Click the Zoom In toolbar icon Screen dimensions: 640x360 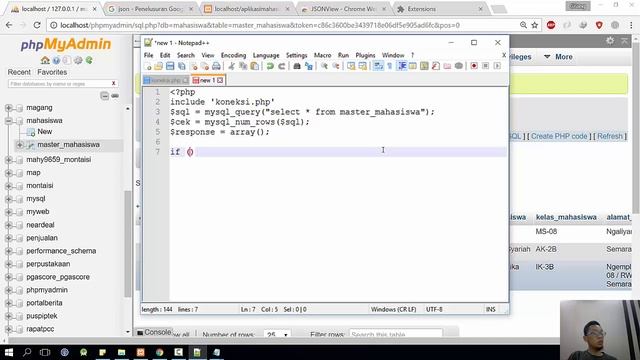(x=324, y=66)
